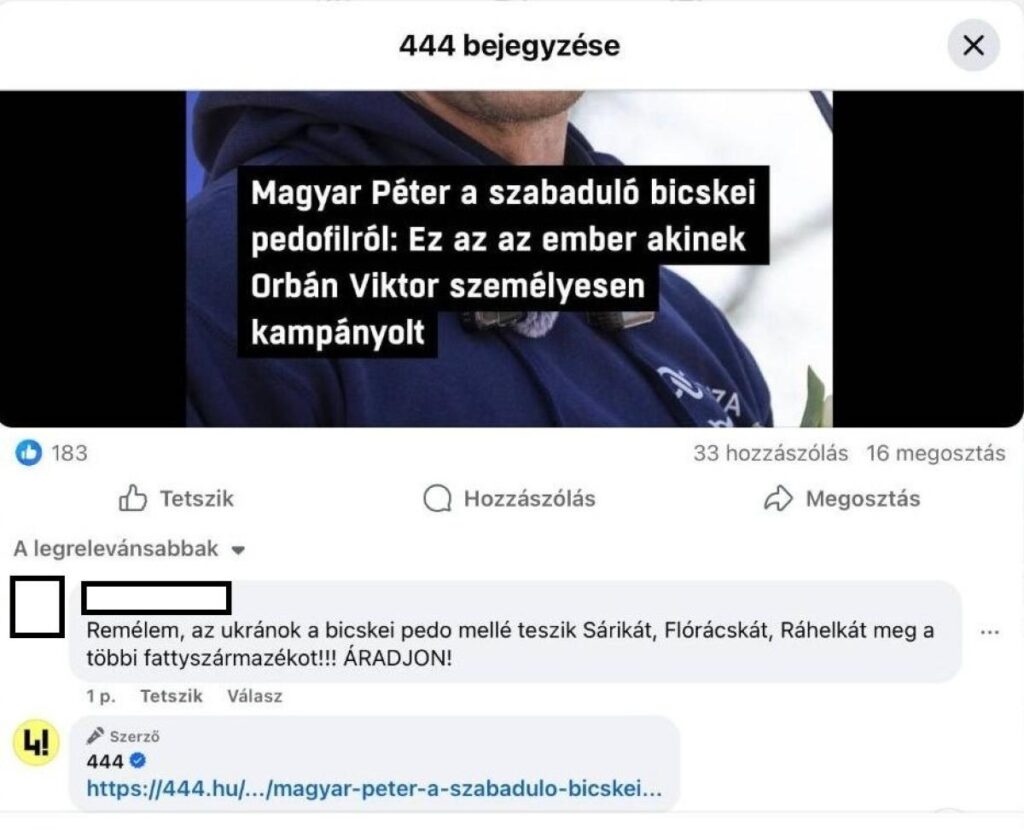This screenshot has width=1024, height=830.
Task: Click the 444 yellow profile avatar
Action: tap(36, 743)
